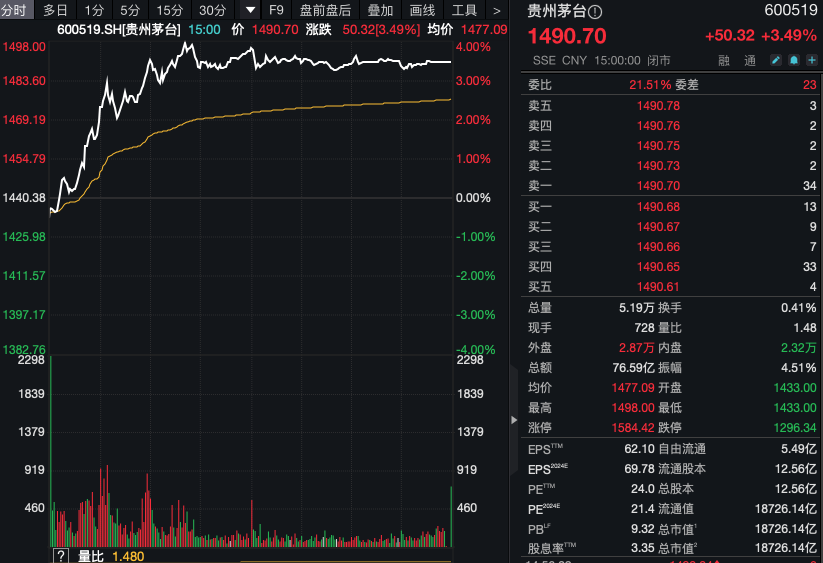Click the PE TTM value 24.0

coord(642,488)
